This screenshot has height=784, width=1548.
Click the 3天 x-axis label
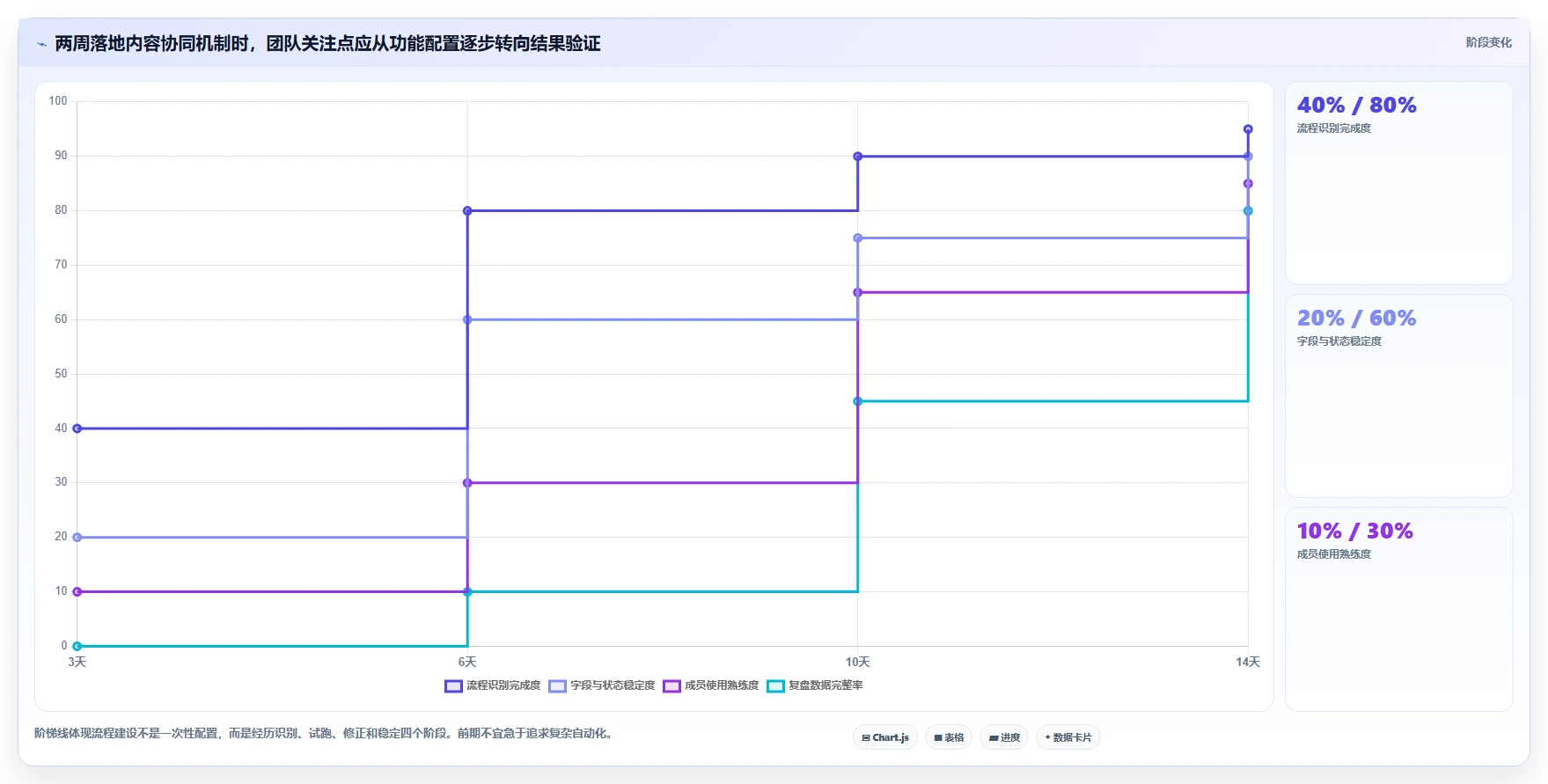(77, 663)
